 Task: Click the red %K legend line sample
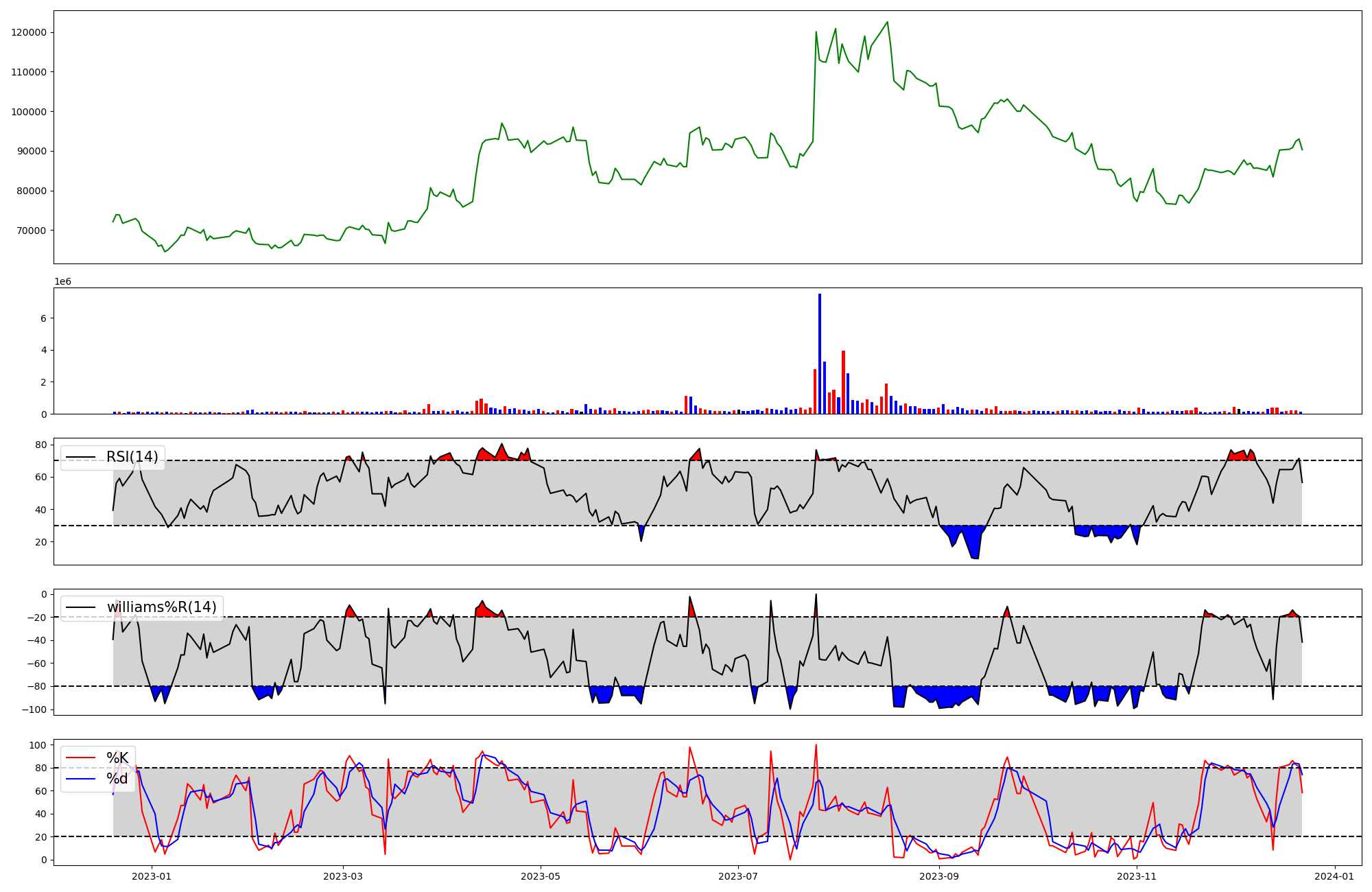click(x=80, y=758)
